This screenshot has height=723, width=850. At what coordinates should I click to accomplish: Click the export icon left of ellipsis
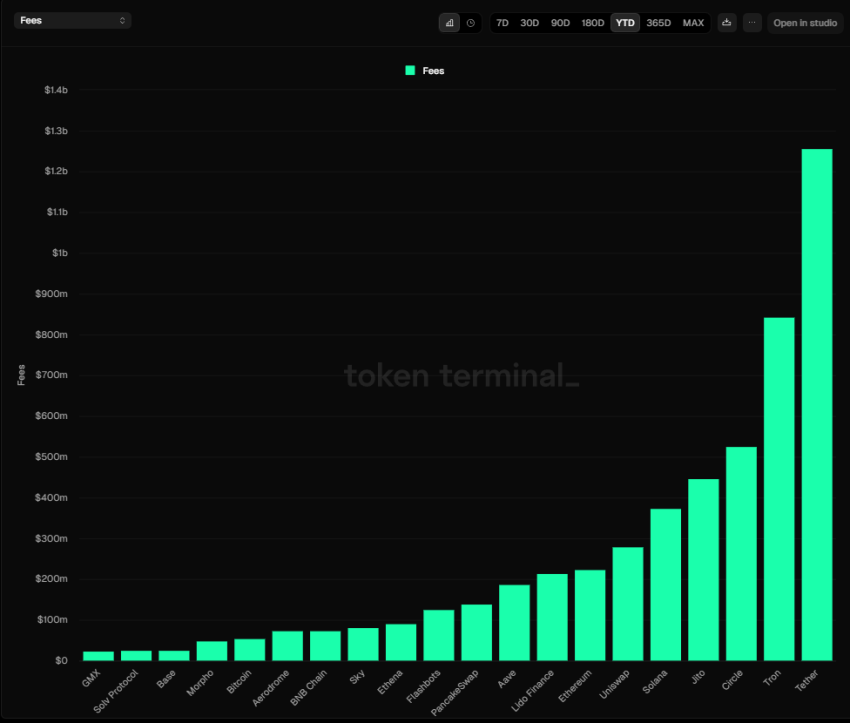(727, 22)
